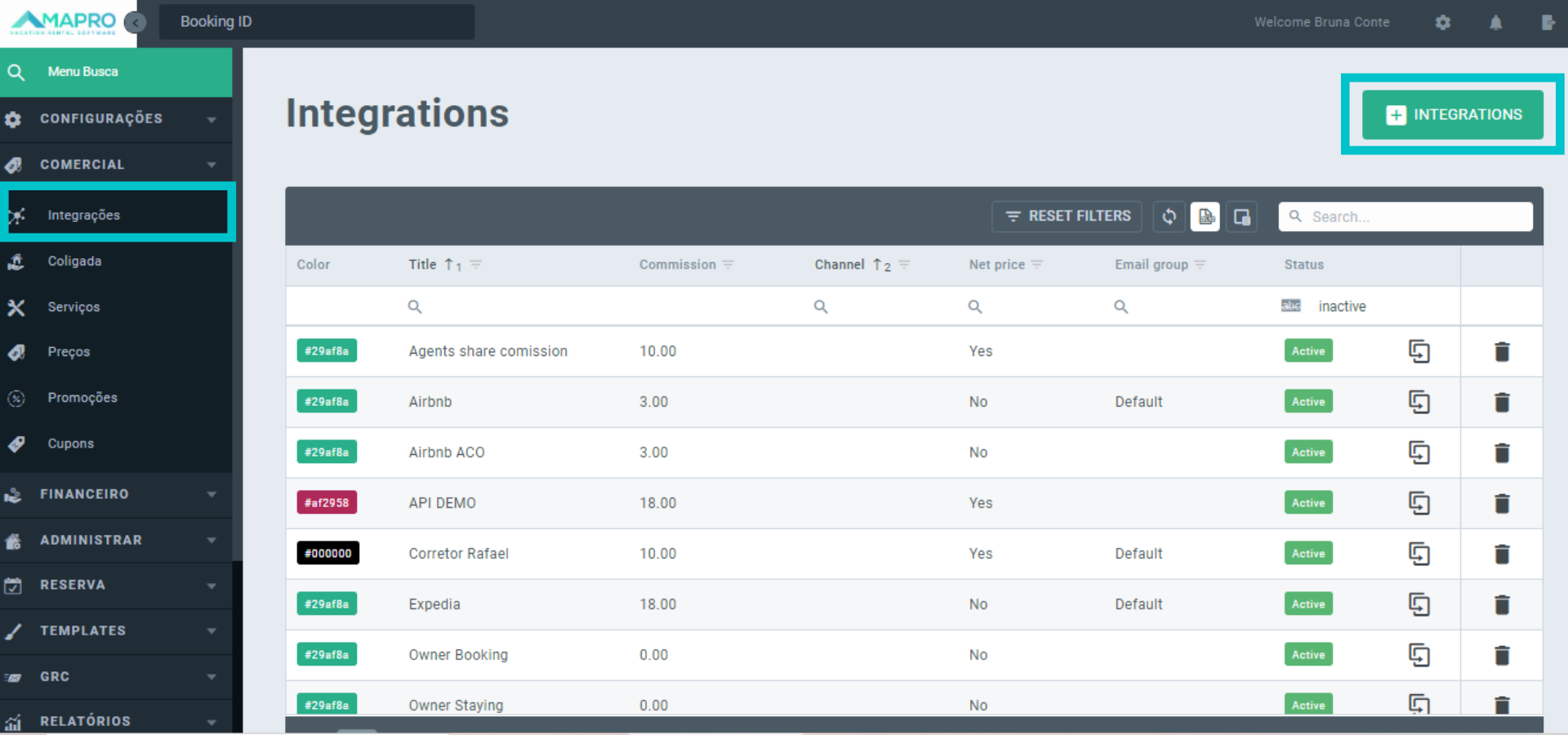The width and height of the screenshot is (1568, 735).
Task: Open the notifications bell
Action: 1495,23
